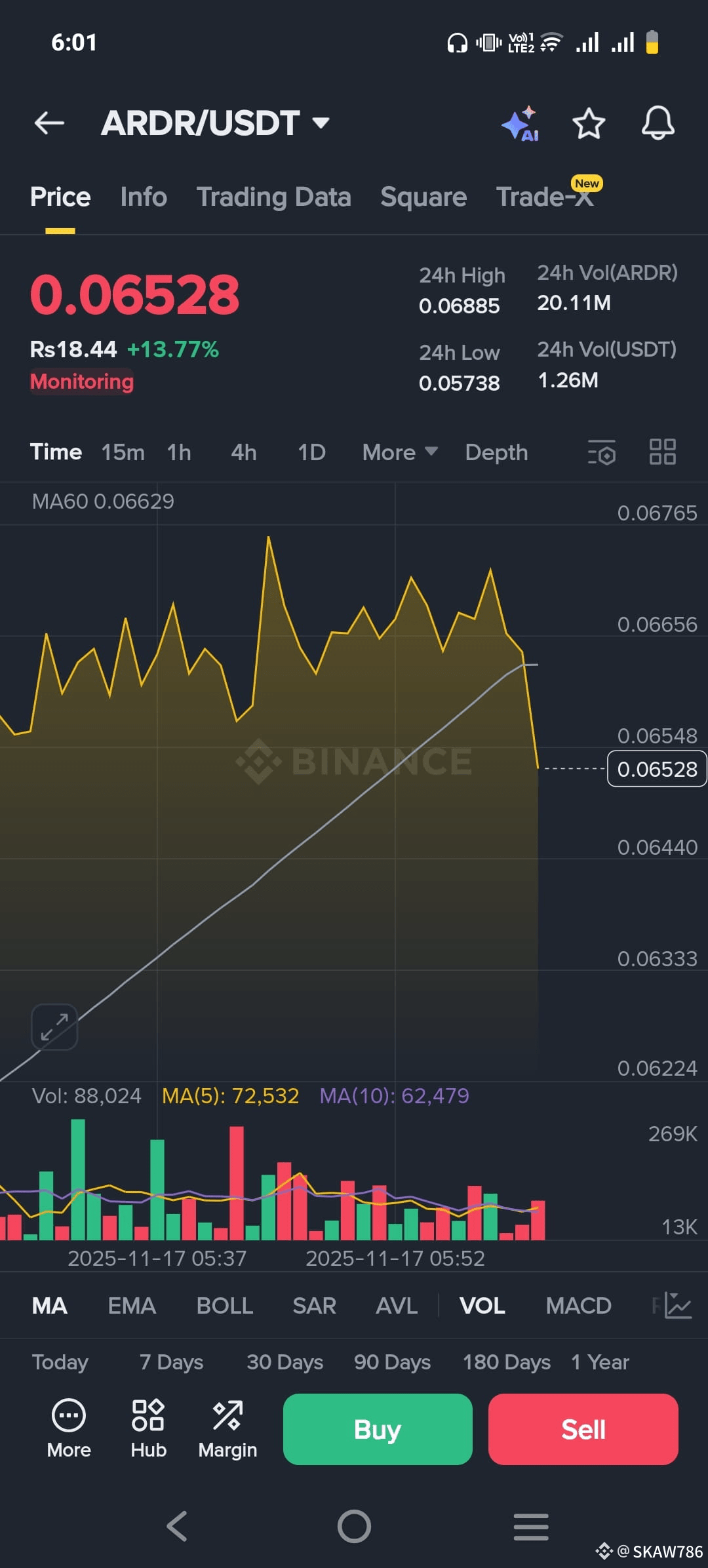The width and height of the screenshot is (708, 1568).
Task: Tap the +13.77% change value
Action: [173, 349]
